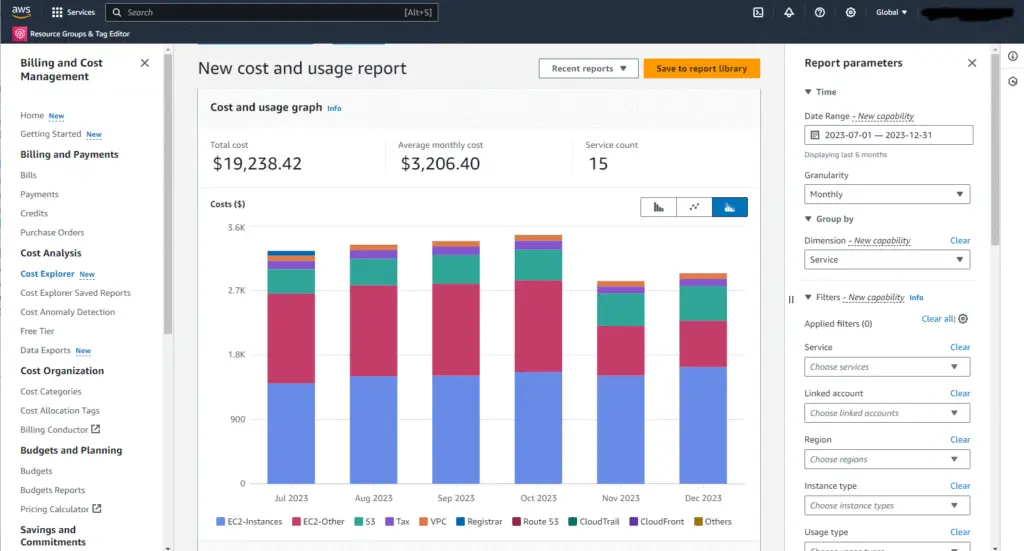
Task: Click the panel resize handle beside Filters
Action: 791,300
